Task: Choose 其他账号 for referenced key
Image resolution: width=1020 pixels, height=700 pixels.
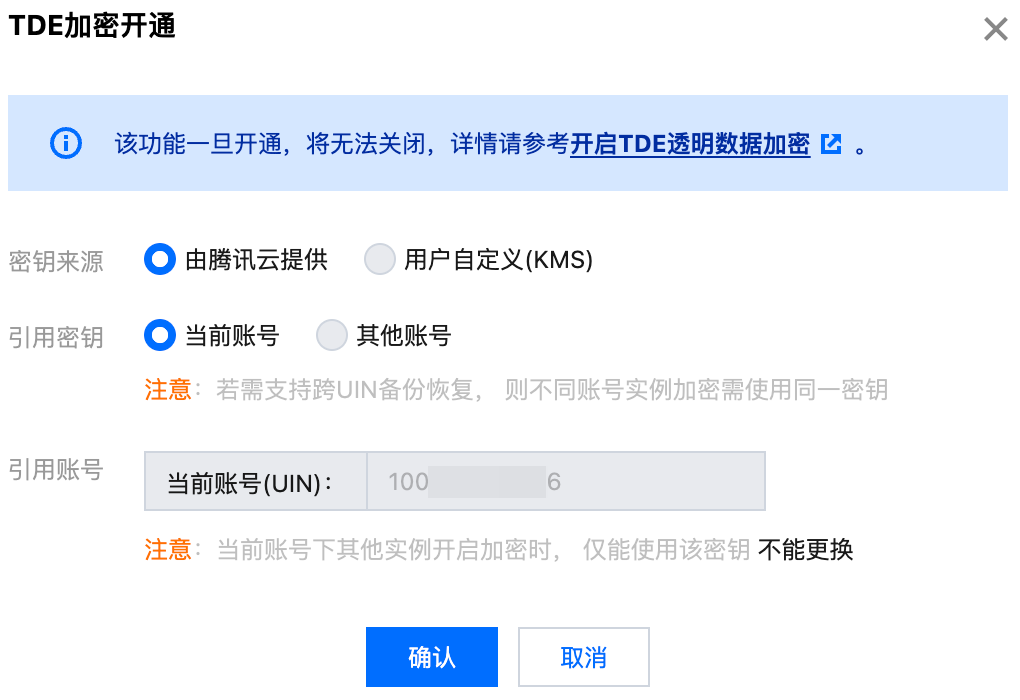Action: [332, 335]
